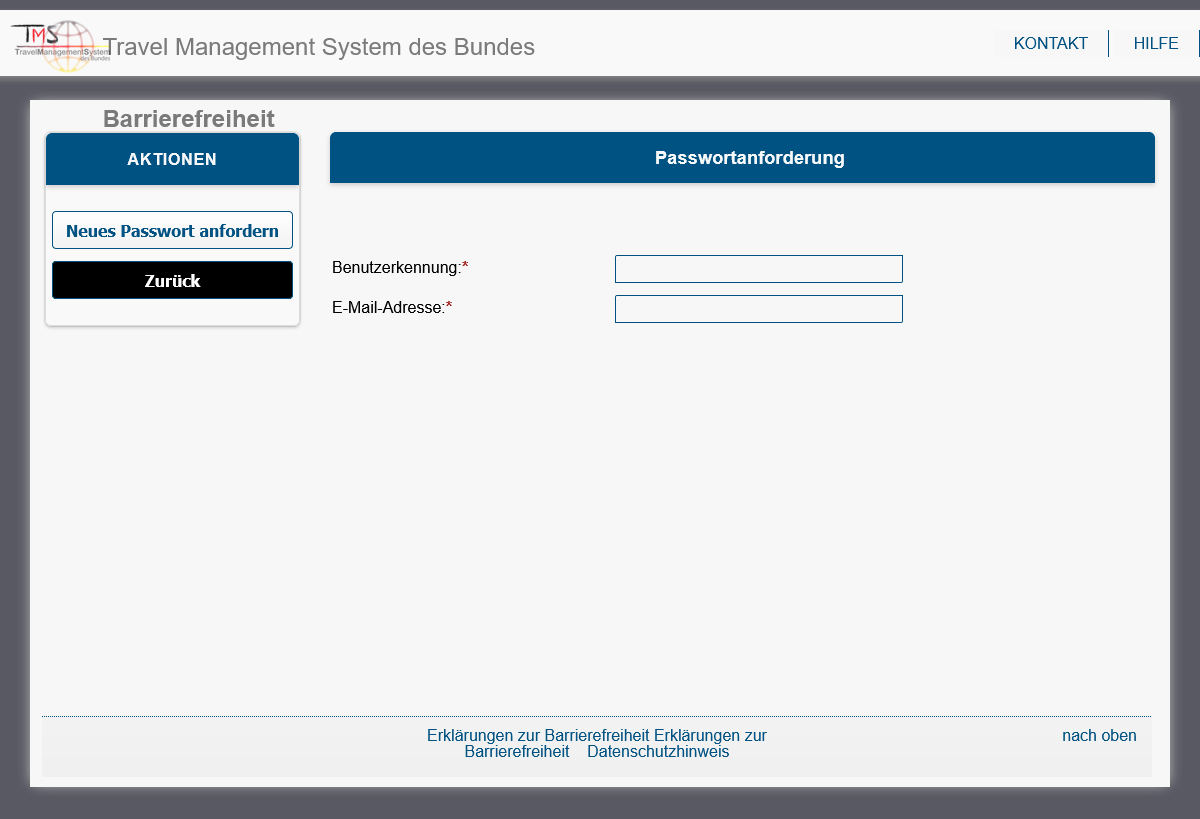Viewport: 1200px width, 819px height.
Task: Go back with the Zurück button
Action: (172, 280)
